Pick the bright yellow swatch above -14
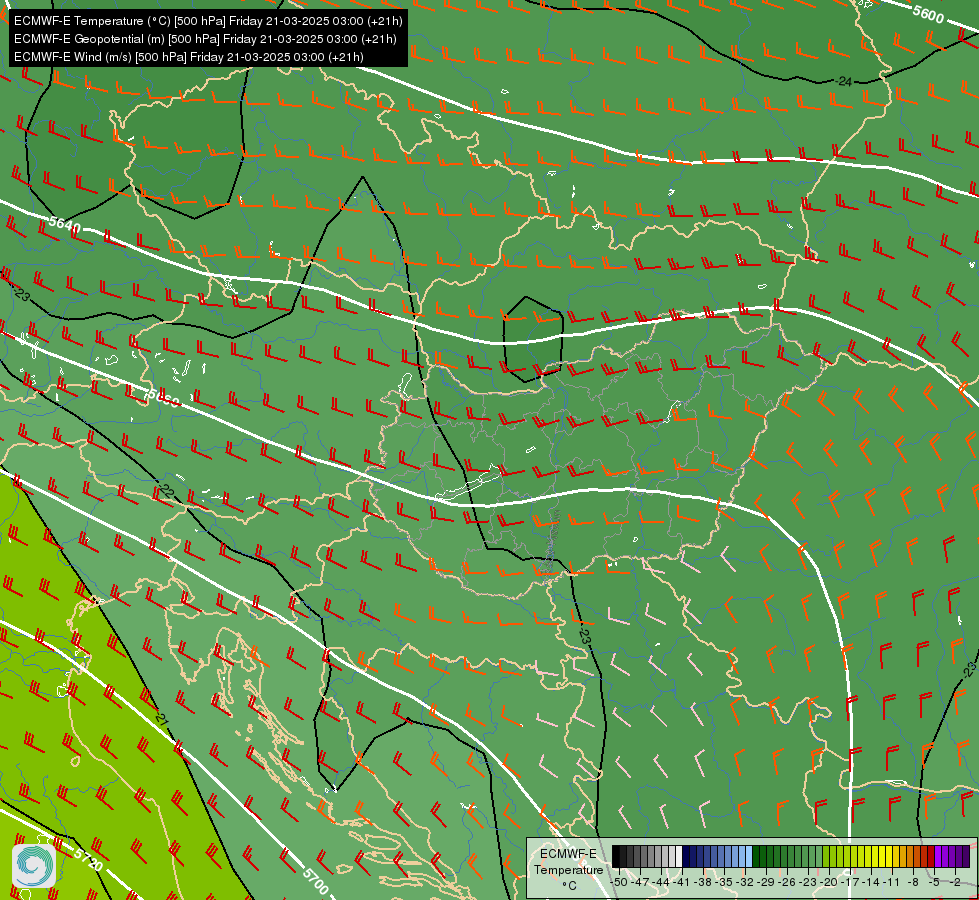The height and width of the screenshot is (900, 979). 875,856
